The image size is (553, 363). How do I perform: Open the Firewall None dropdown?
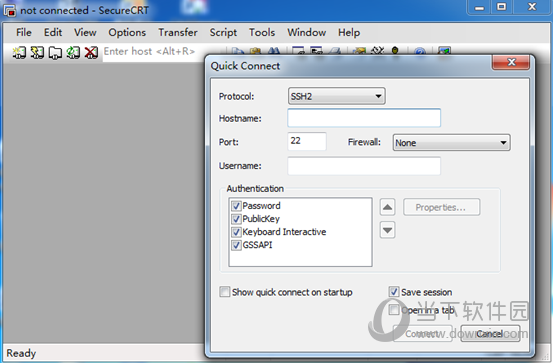[x=451, y=143]
